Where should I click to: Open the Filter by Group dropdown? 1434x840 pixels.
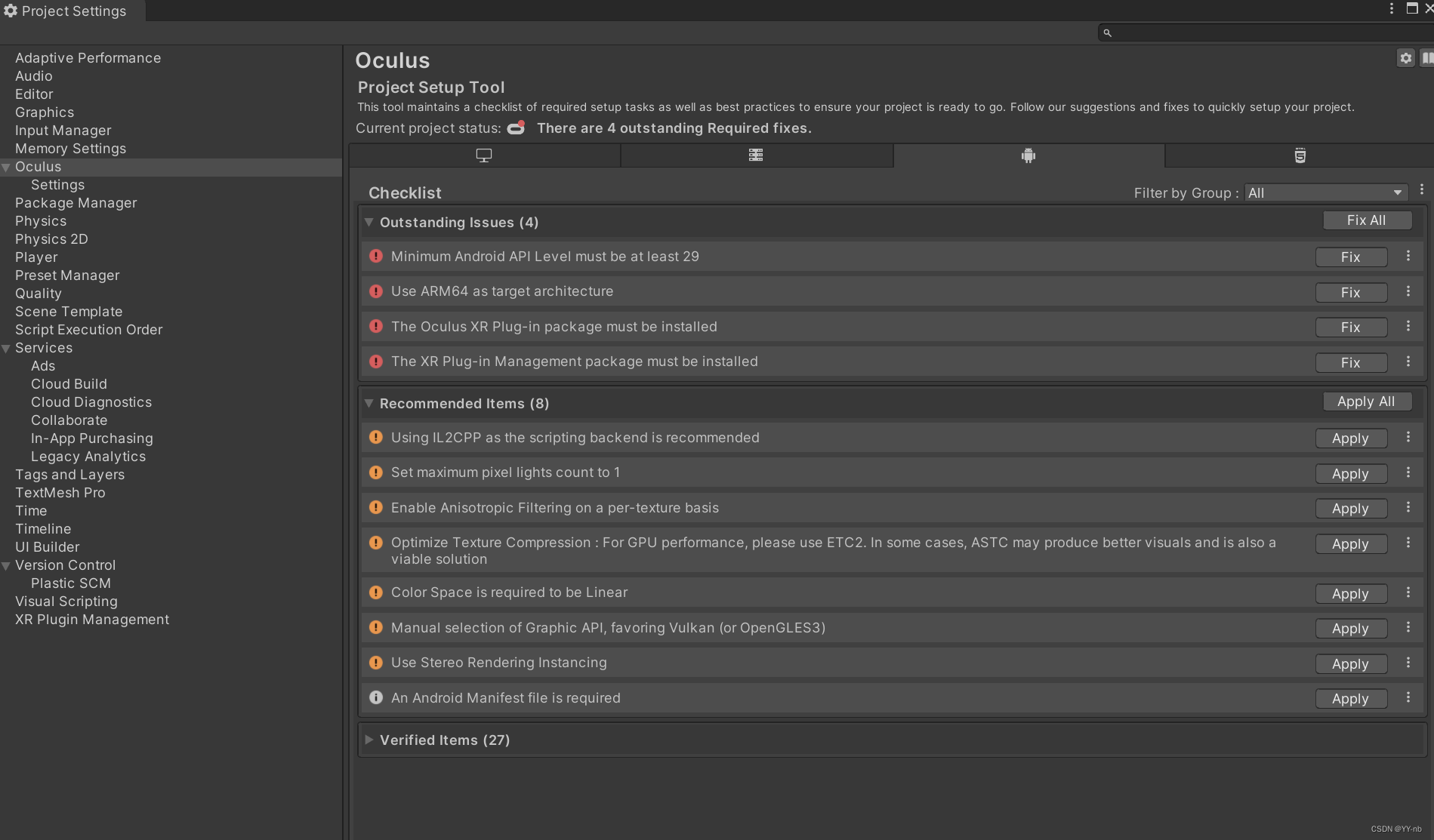tap(1326, 193)
